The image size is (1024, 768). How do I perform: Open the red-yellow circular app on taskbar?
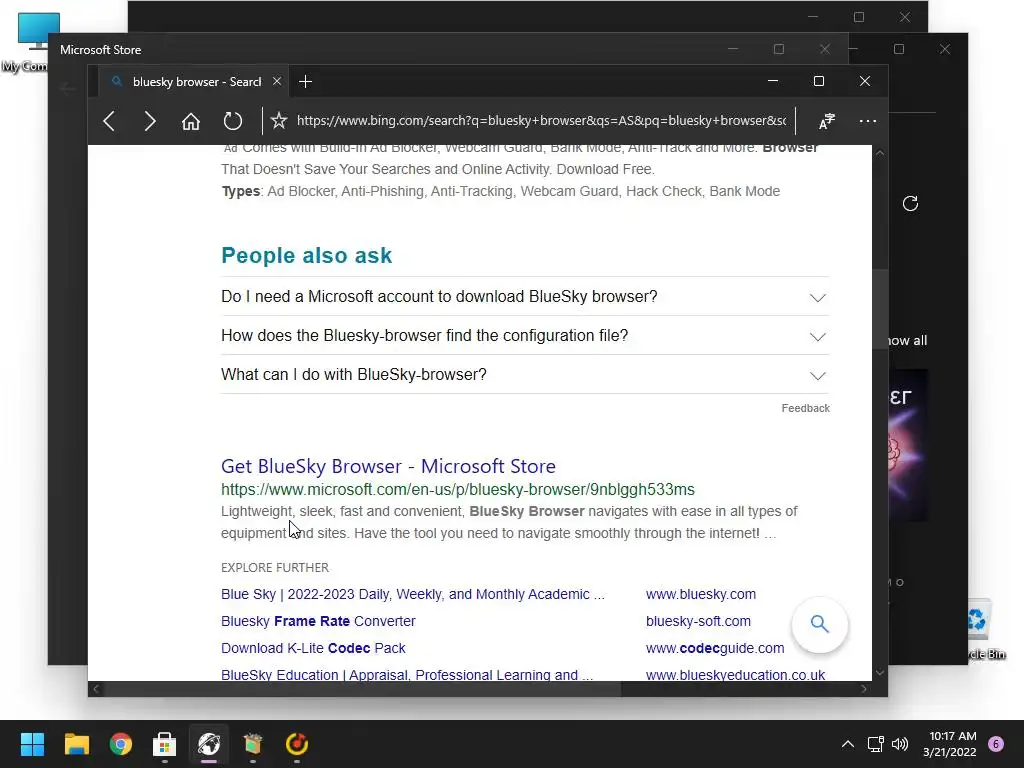click(x=297, y=744)
